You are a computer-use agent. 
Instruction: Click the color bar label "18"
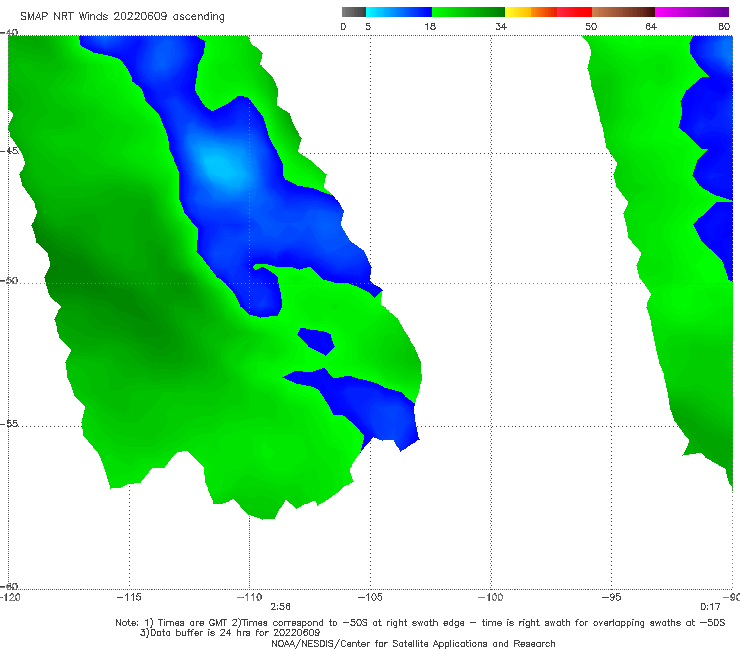click(x=430, y=26)
